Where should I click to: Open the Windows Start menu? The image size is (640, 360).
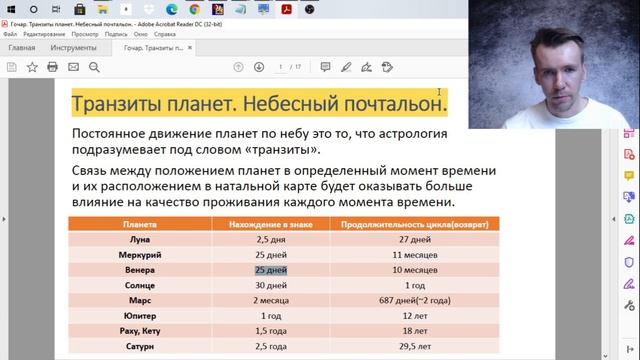(x=11, y=9)
